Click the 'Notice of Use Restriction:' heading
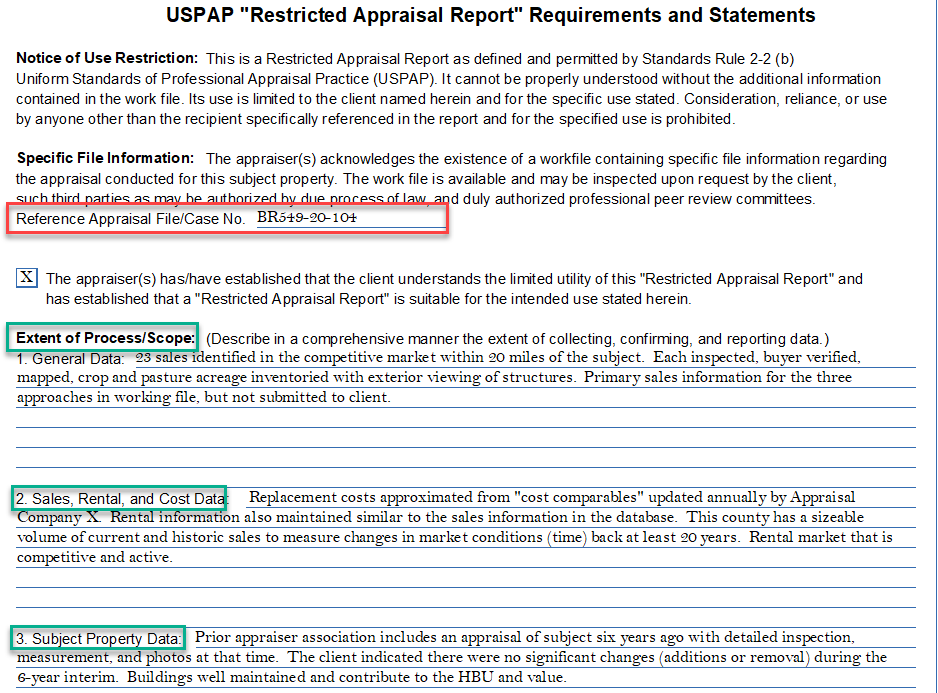Image resolution: width=938 pixels, height=693 pixels. point(107,59)
